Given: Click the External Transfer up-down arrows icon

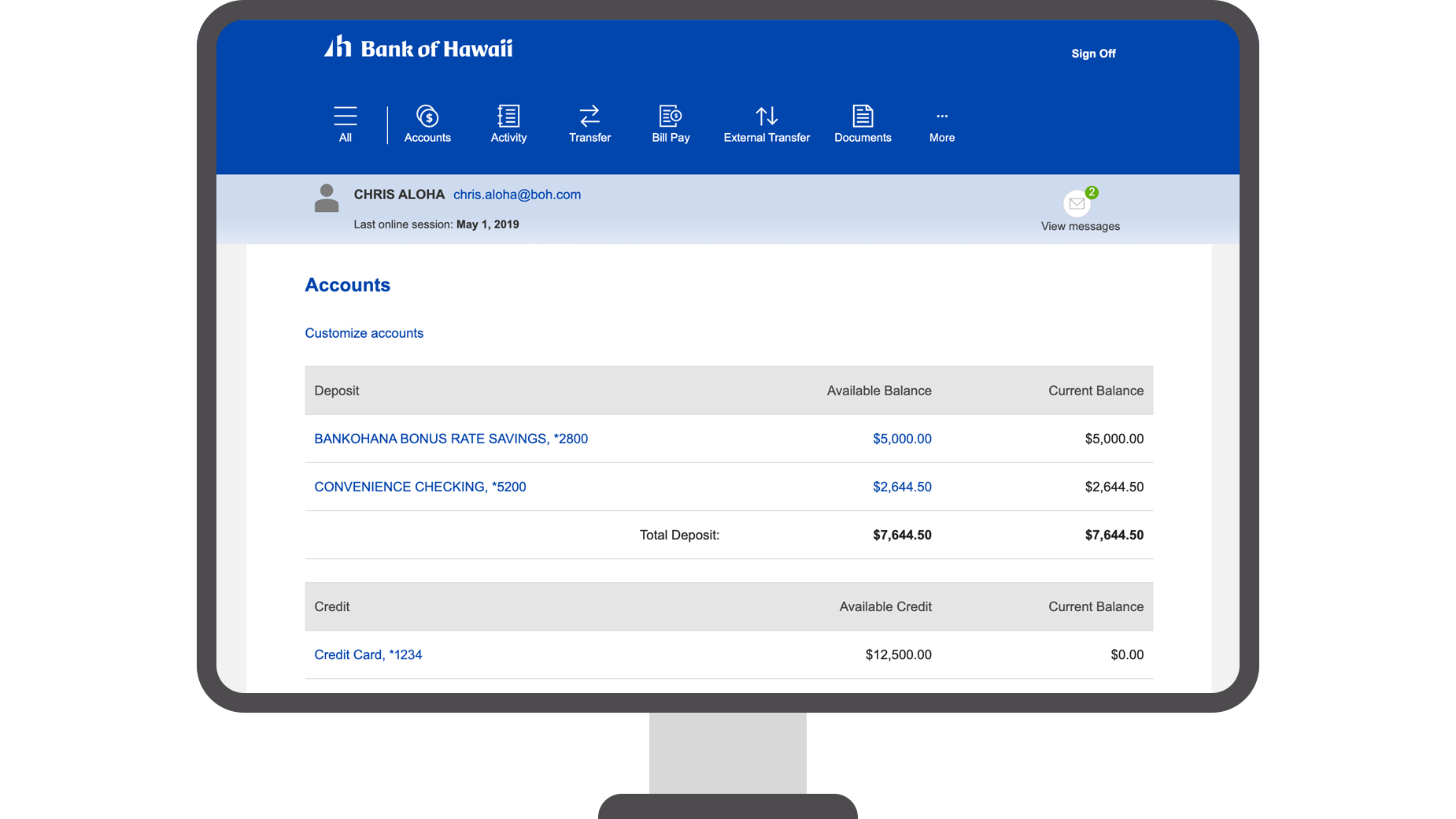Looking at the screenshot, I should [767, 116].
